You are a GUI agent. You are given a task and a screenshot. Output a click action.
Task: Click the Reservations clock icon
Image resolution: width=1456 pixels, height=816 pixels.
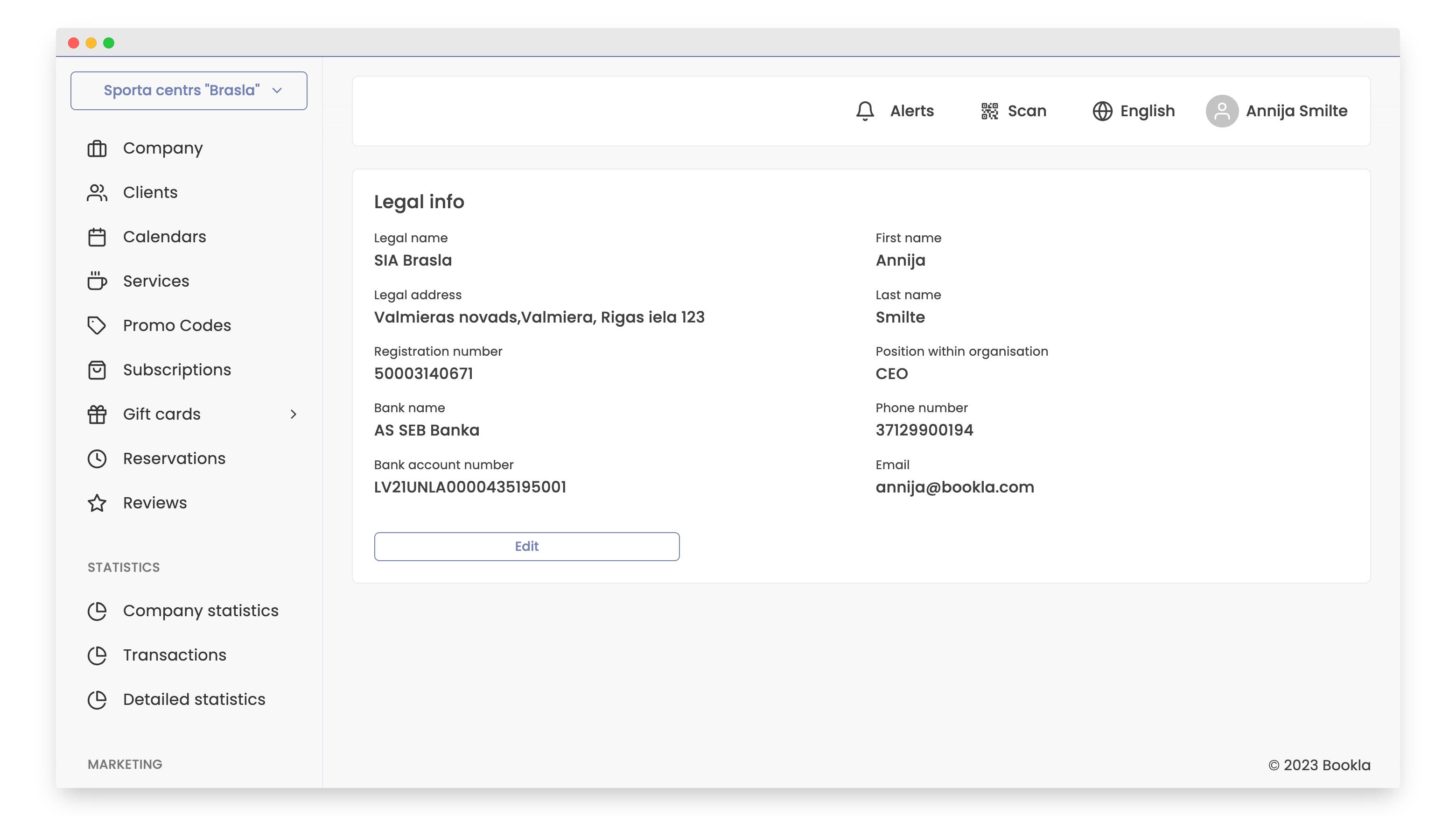click(97, 458)
